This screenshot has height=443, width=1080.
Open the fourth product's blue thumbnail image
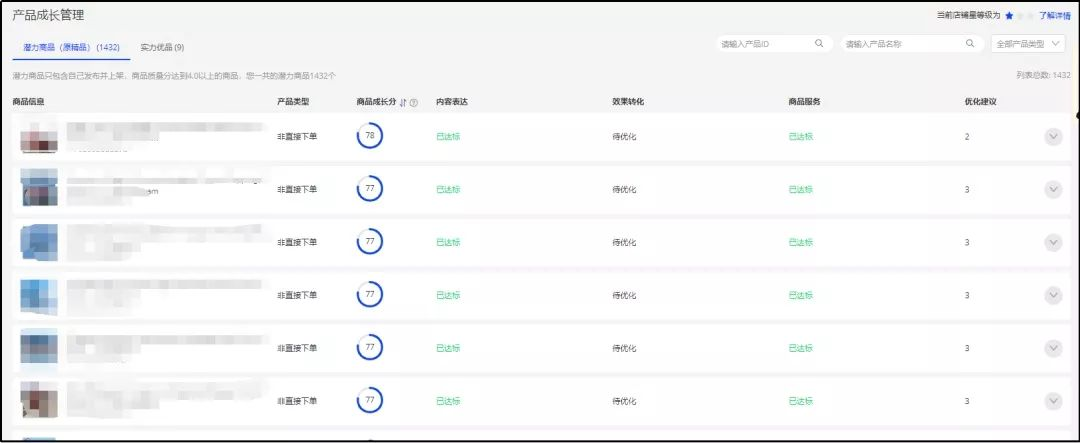(x=39, y=295)
